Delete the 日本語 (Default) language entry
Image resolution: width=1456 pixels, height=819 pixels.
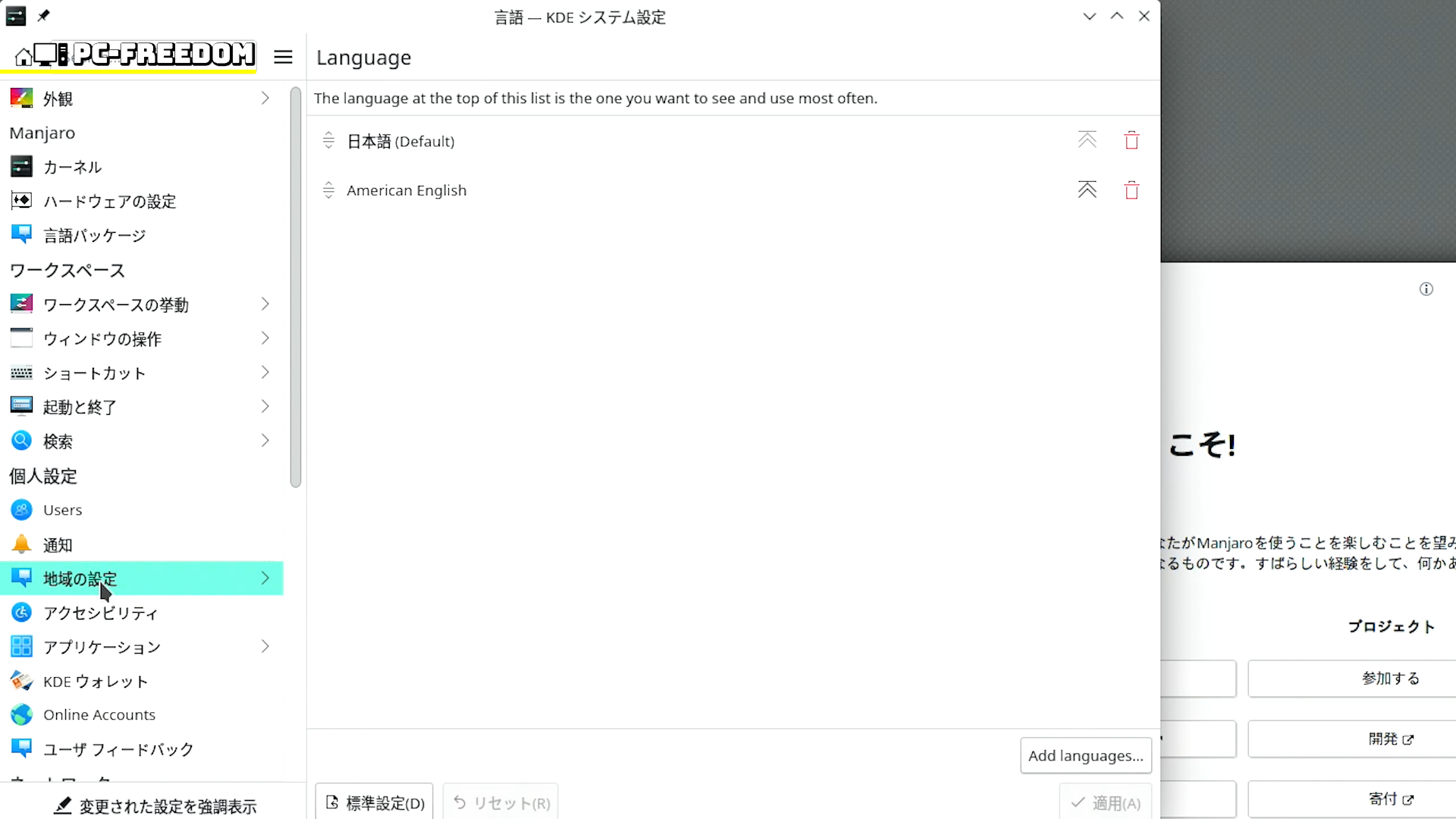[1131, 141]
